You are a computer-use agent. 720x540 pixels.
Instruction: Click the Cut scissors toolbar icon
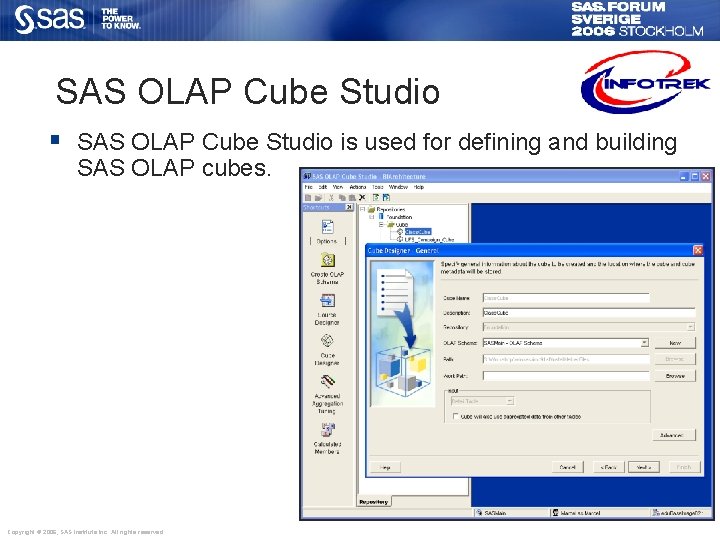pos(331,197)
